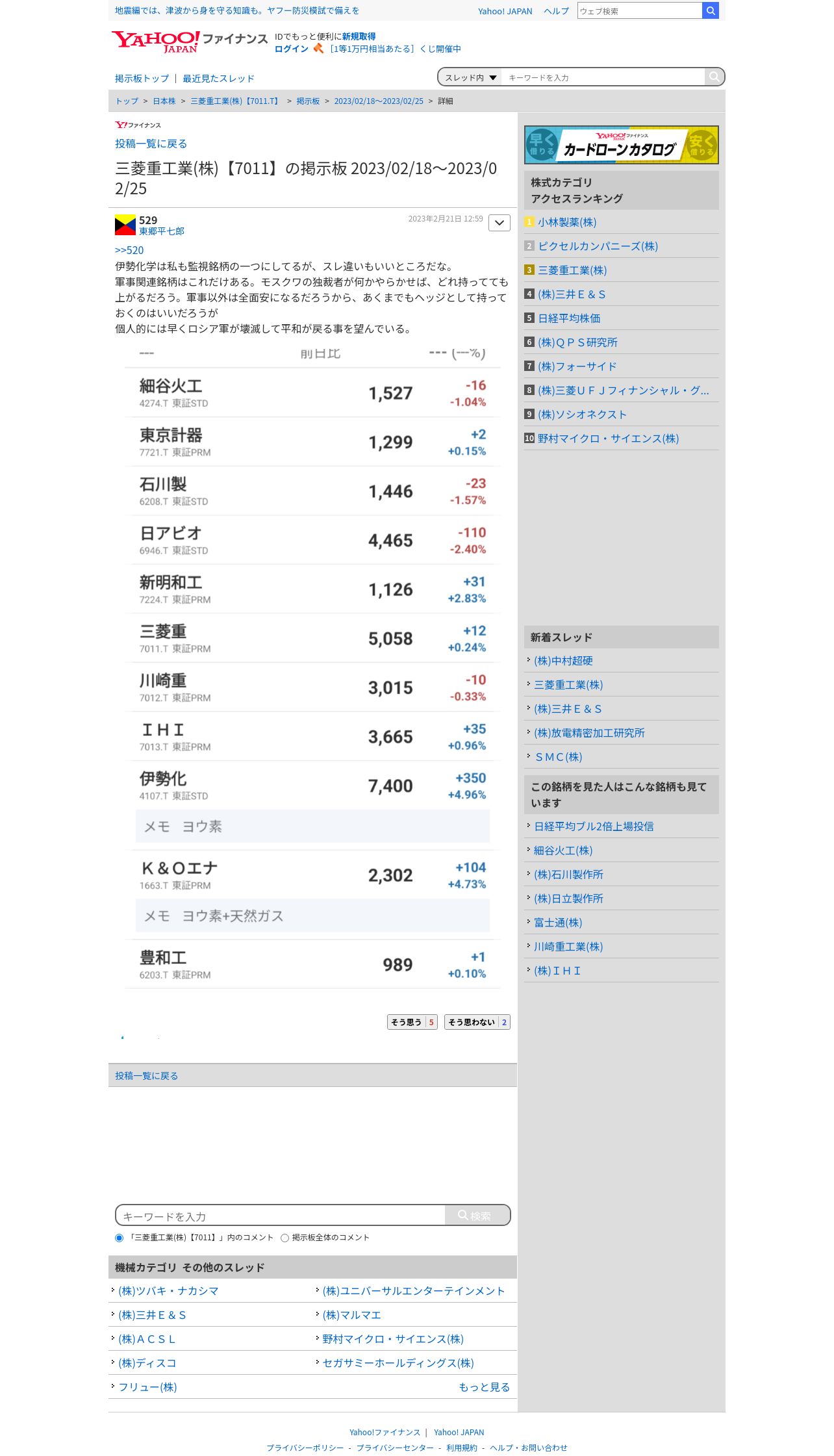Open the >>520 reply reference

[129, 250]
